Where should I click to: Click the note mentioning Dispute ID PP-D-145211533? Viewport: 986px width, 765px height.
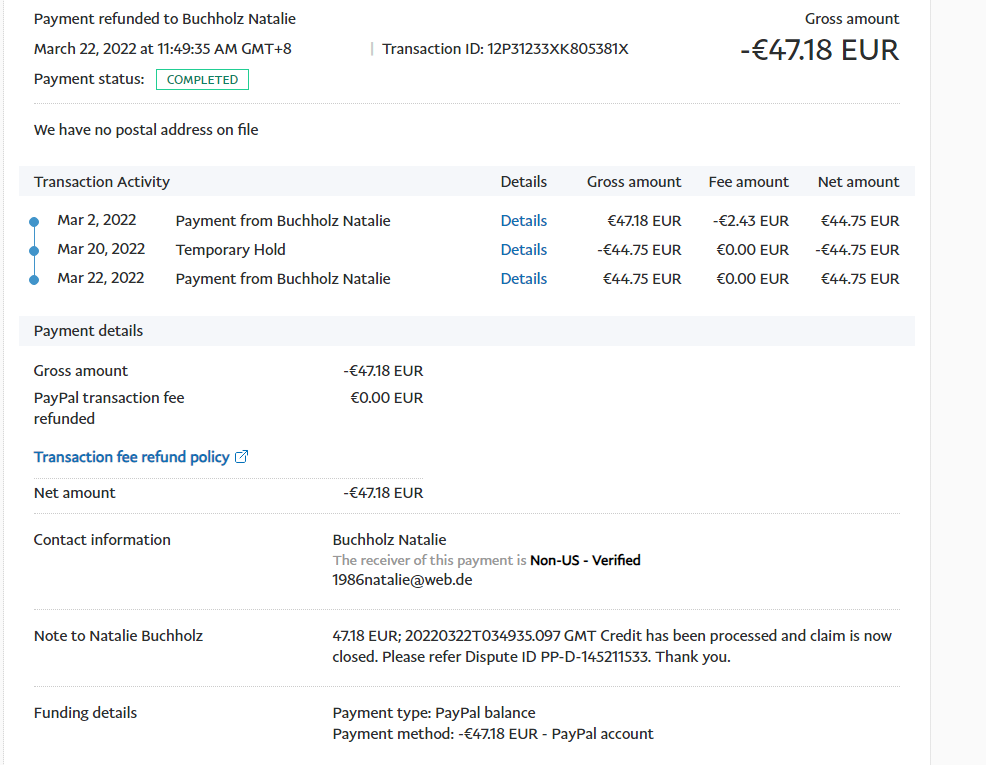coord(612,646)
